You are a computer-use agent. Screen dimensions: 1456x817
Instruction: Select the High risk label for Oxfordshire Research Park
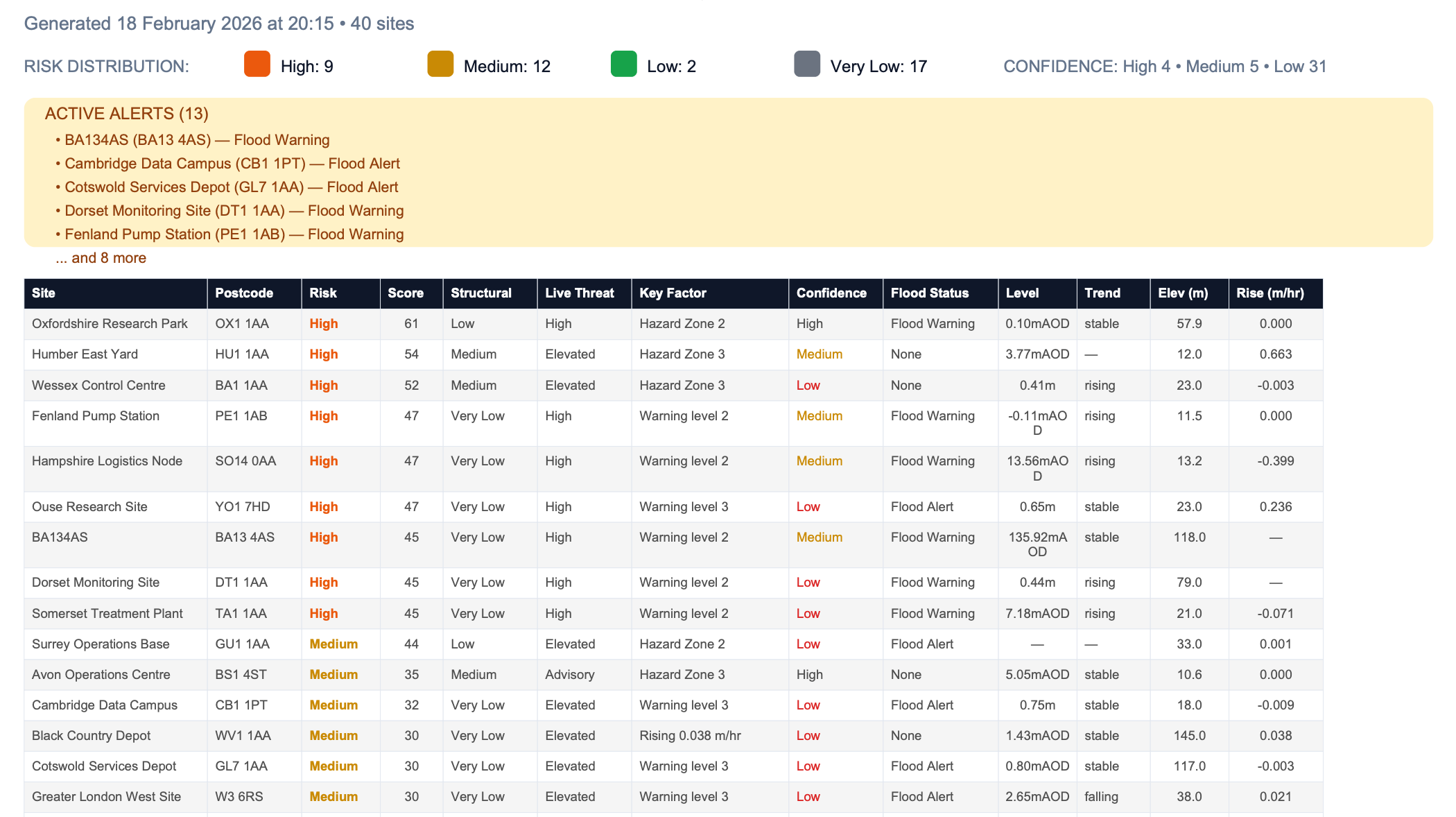click(x=323, y=323)
